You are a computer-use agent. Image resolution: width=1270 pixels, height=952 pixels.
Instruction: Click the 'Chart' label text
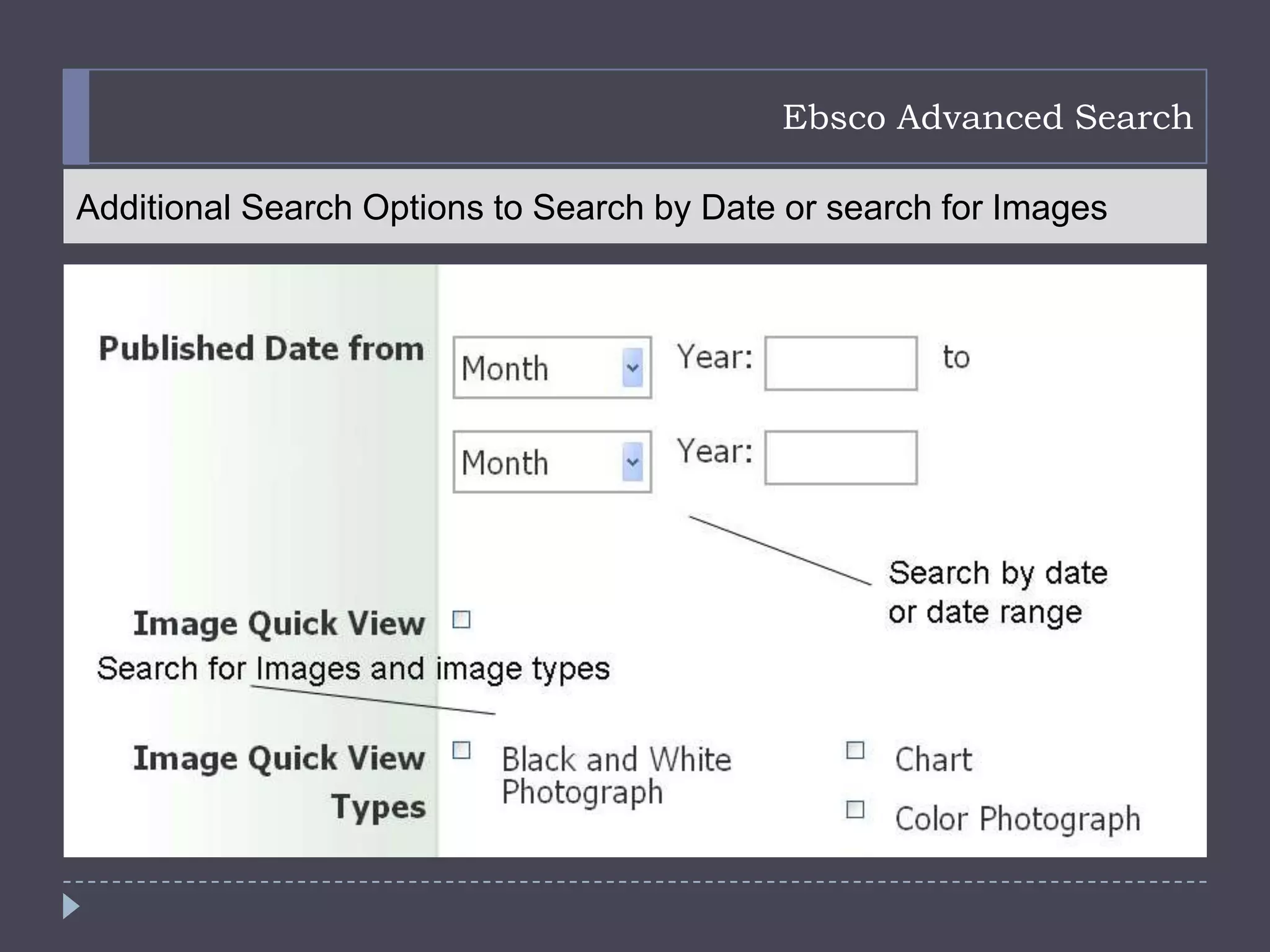[x=933, y=759]
